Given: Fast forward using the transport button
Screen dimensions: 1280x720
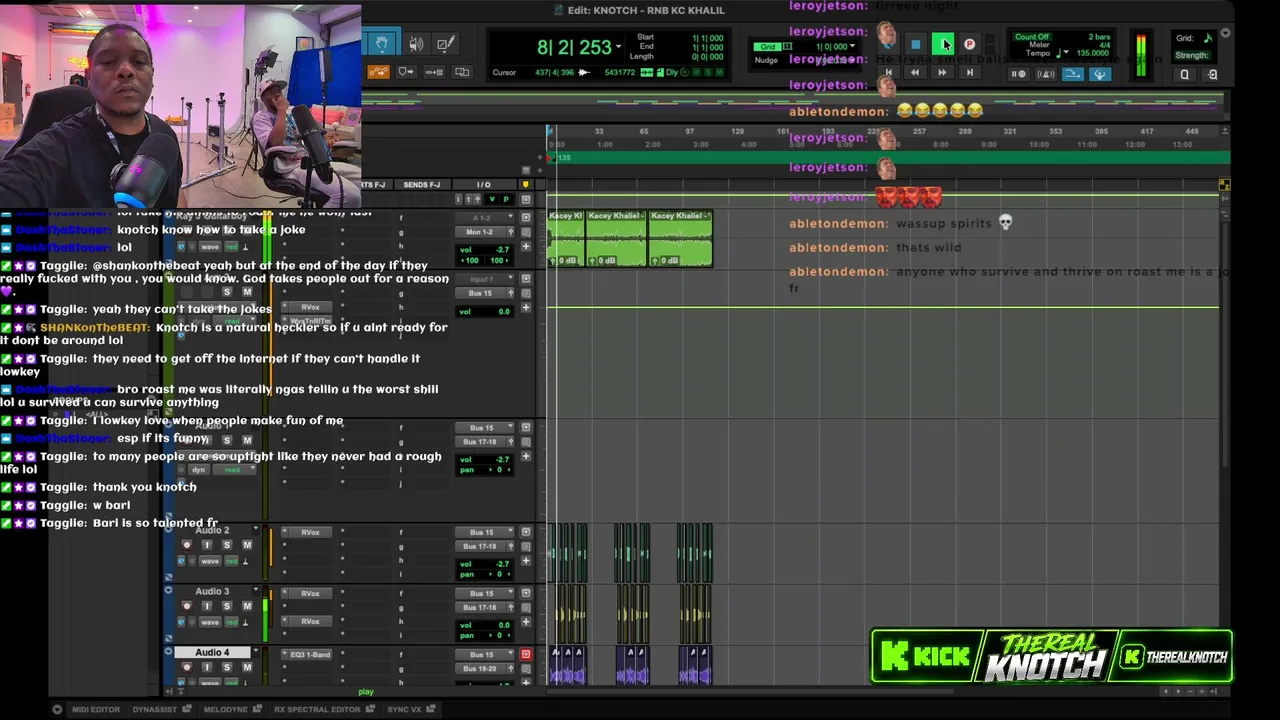Looking at the screenshot, I should coord(941,73).
